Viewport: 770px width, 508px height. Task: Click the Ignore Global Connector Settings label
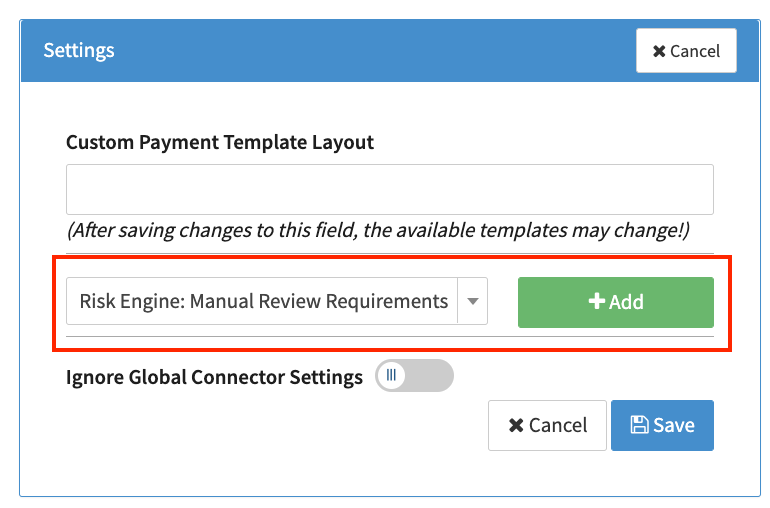[214, 377]
